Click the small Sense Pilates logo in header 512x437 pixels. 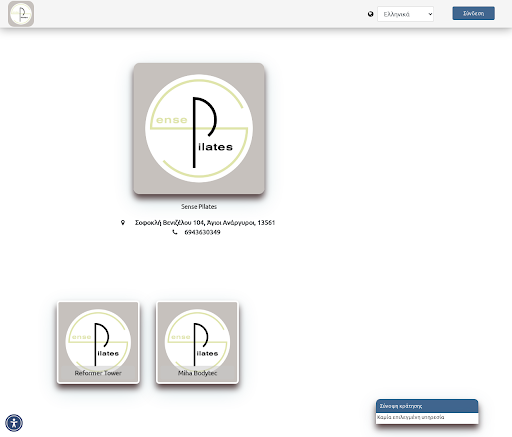coord(21,14)
